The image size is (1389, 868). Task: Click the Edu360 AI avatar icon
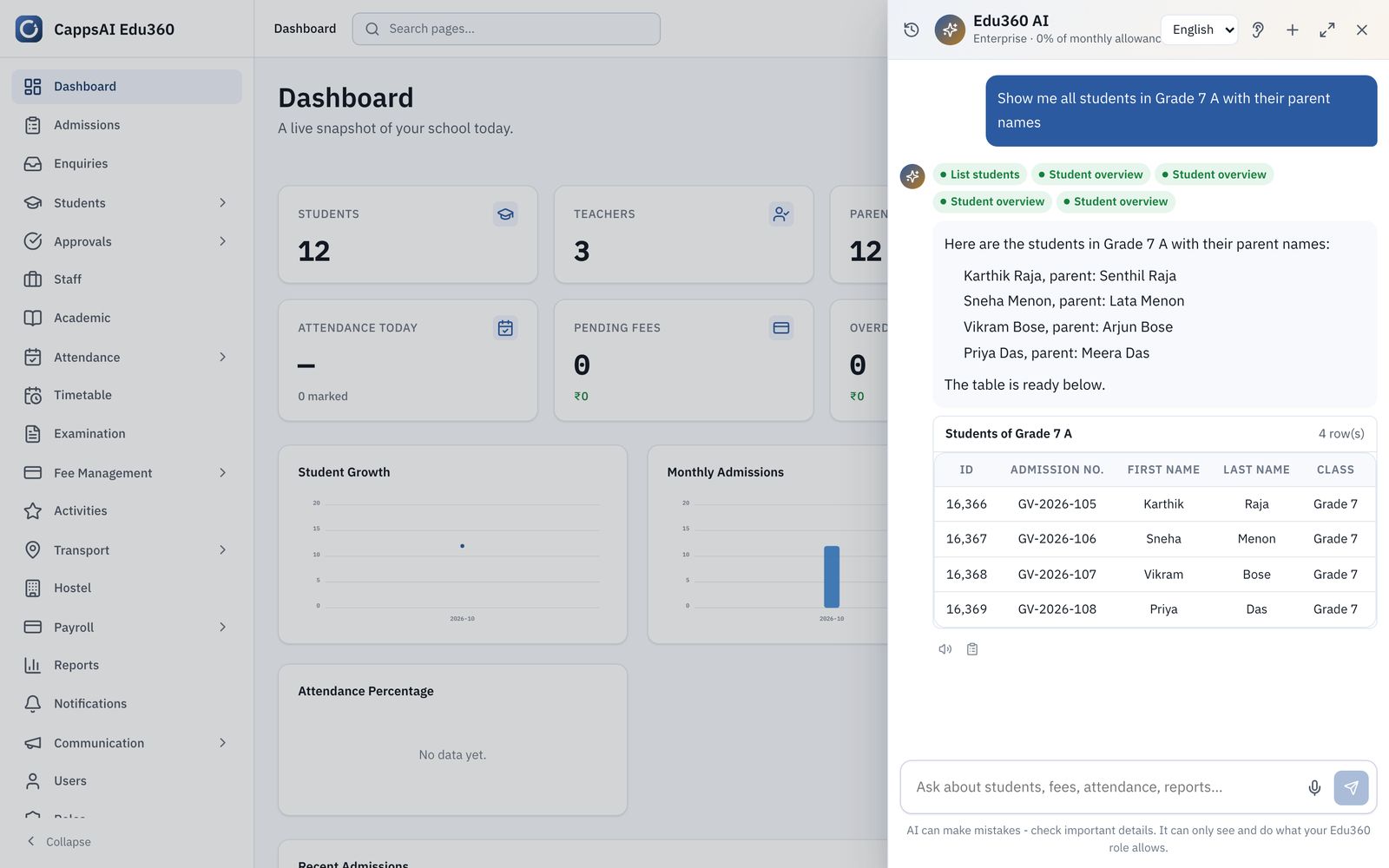(950, 30)
